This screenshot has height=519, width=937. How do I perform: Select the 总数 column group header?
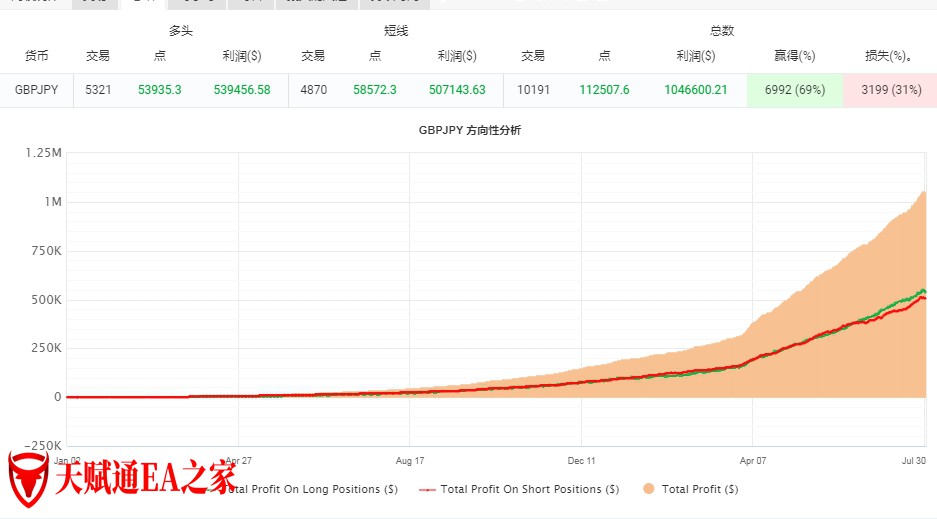point(722,31)
